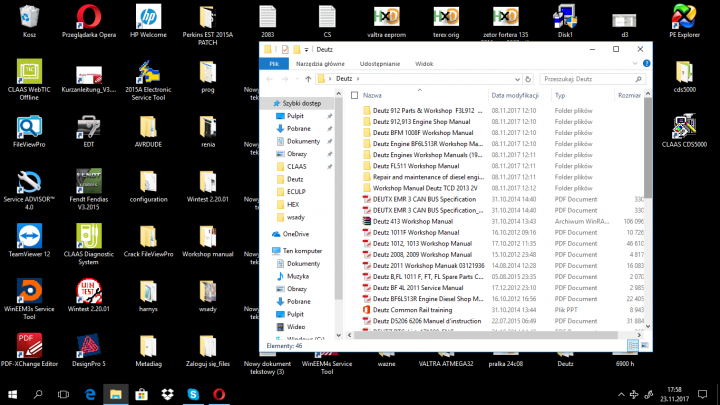Open Deutz Common Rail training PPT file
Viewport: 720px width, 405px height.
pos(412,310)
